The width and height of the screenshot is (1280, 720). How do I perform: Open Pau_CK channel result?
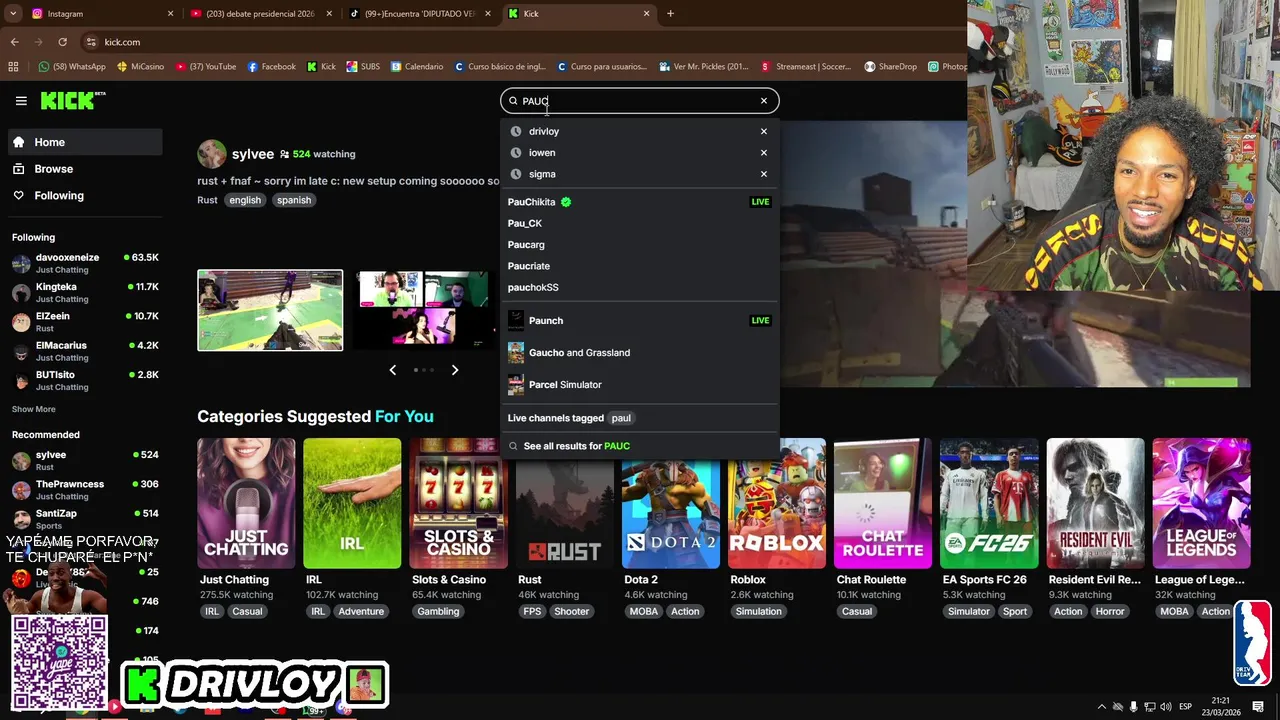click(639, 223)
